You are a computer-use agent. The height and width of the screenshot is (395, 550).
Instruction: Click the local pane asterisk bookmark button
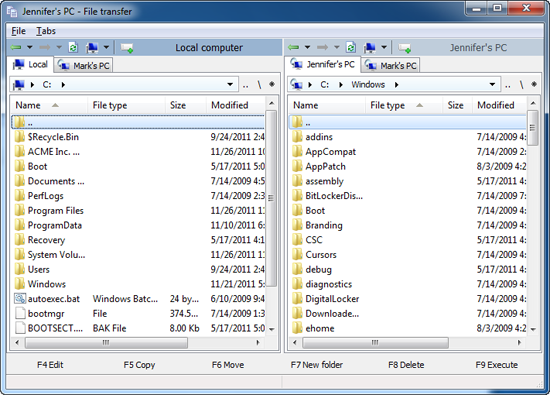click(272, 84)
